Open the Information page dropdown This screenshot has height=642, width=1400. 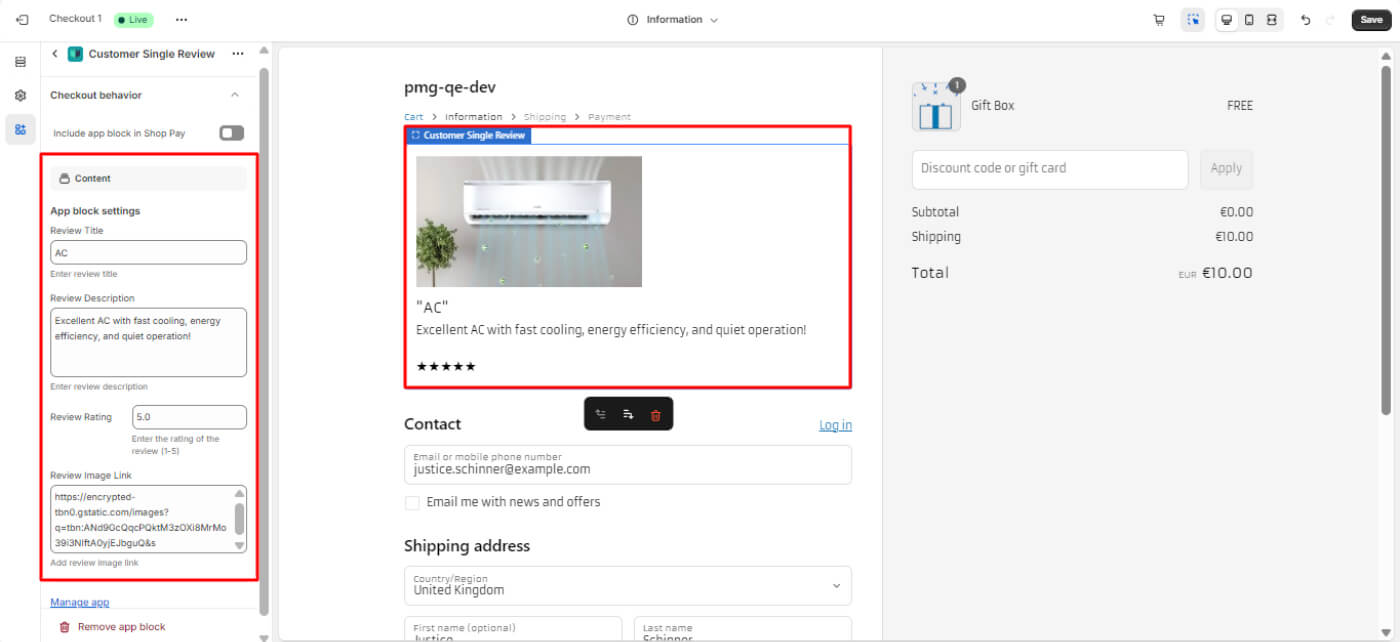[x=673, y=20]
